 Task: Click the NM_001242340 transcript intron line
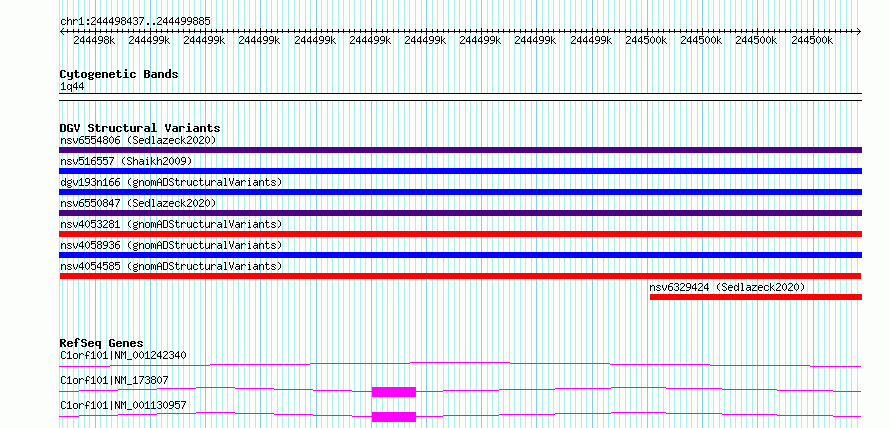[x=460, y=364]
